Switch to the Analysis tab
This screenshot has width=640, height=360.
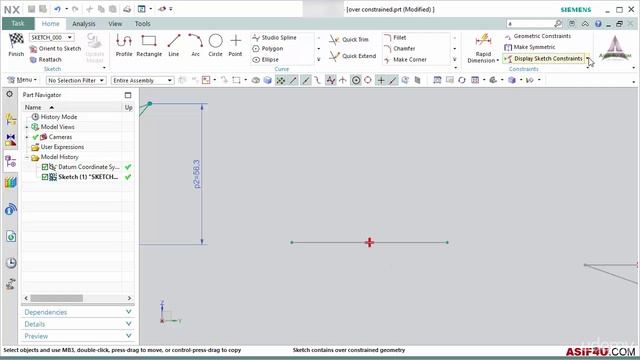click(x=84, y=24)
